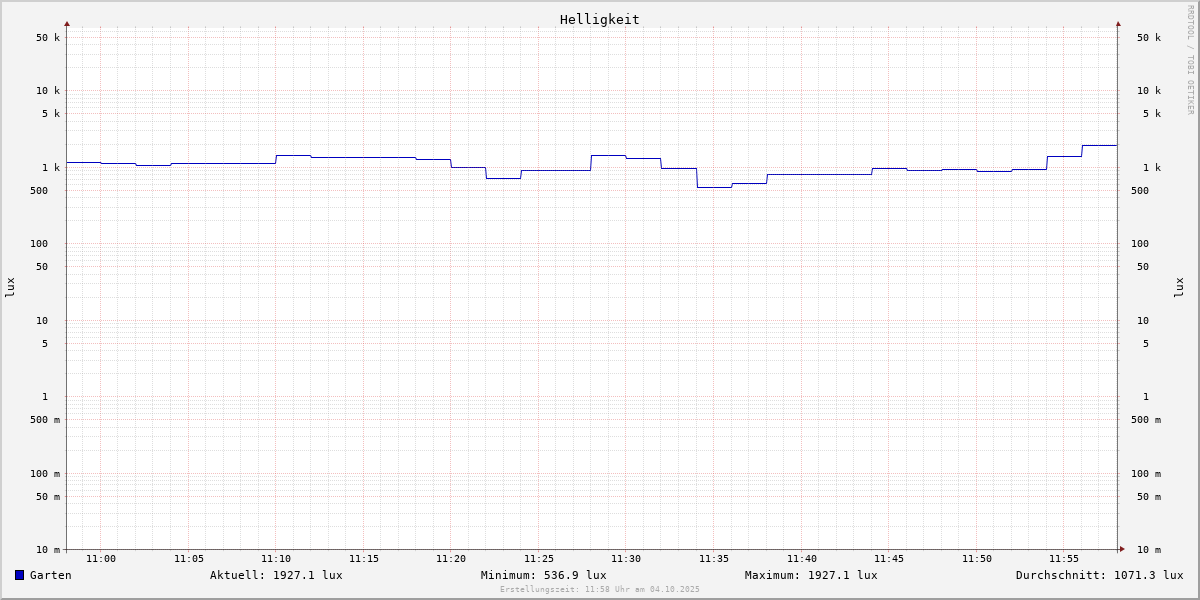Select the Maximum 1927.1 lux value

point(811,575)
